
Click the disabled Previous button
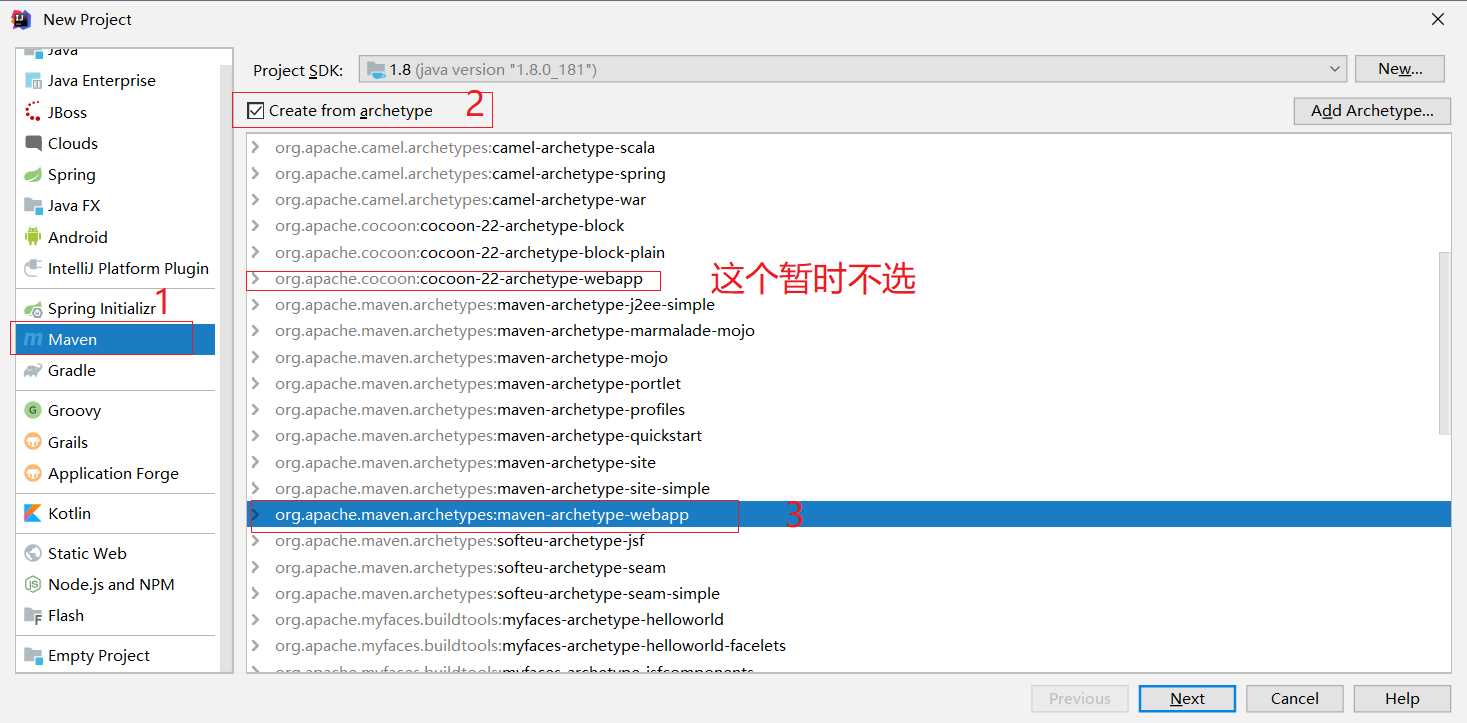[x=1080, y=699]
